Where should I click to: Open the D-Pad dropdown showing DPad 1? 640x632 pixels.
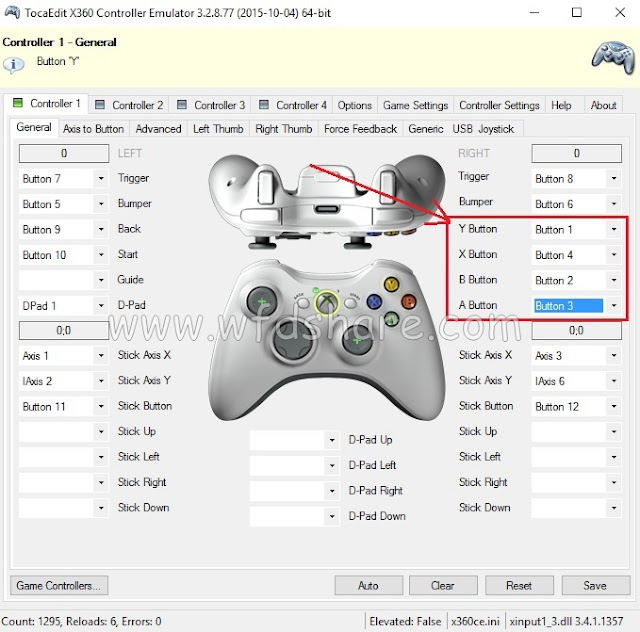pyautogui.click(x=64, y=305)
